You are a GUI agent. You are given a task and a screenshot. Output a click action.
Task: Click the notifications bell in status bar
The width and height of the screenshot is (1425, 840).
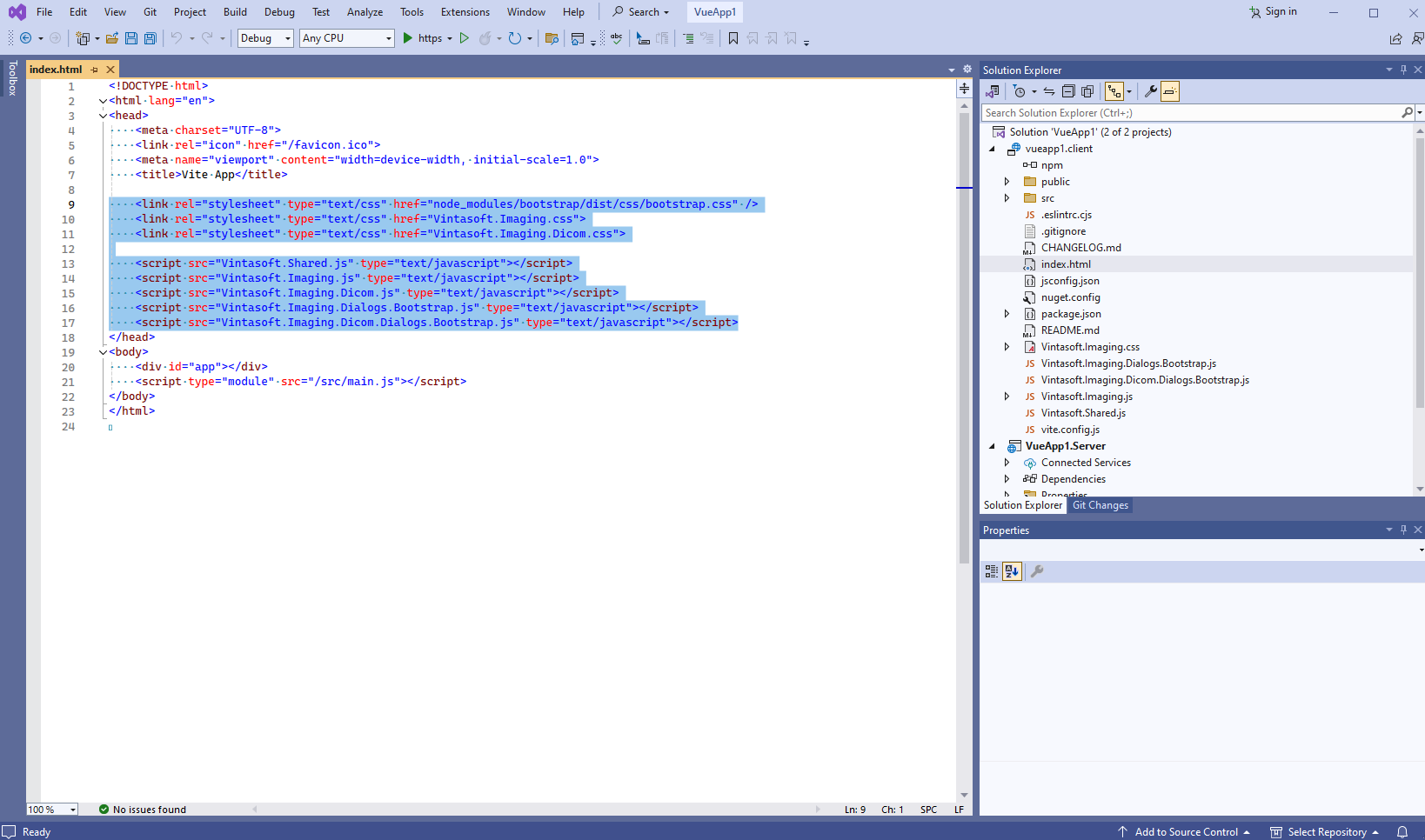1402,832
